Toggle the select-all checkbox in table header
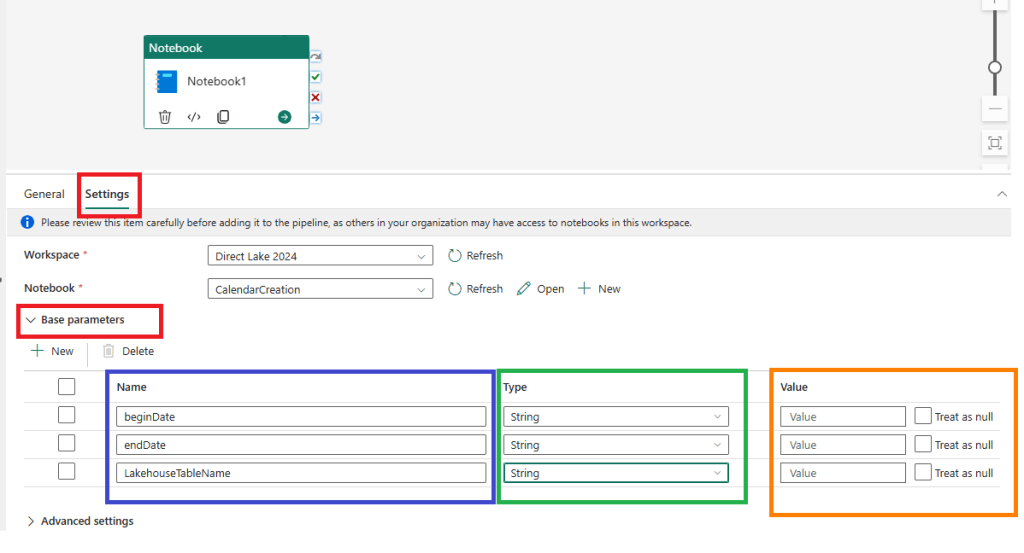This screenshot has height=553, width=1024. click(67, 386)
